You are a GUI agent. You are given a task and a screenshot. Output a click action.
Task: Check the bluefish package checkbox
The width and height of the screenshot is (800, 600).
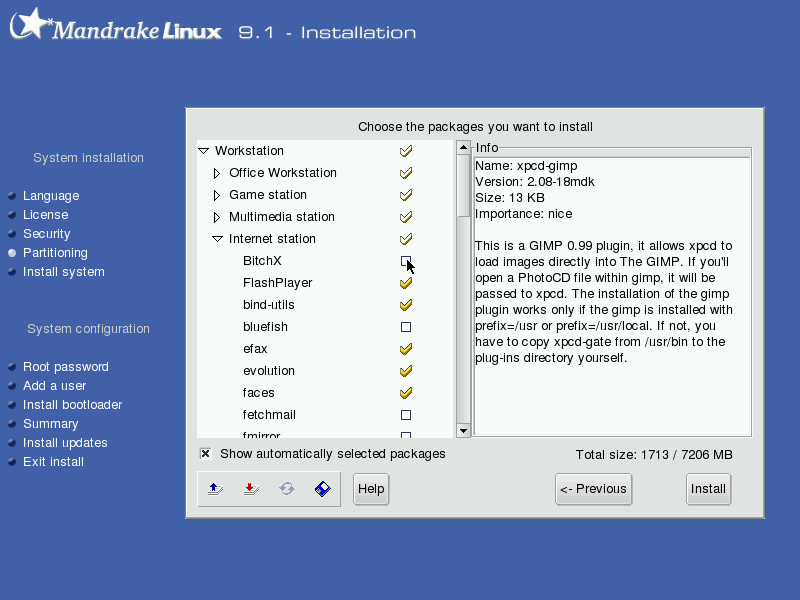click(x=406, y=327)
